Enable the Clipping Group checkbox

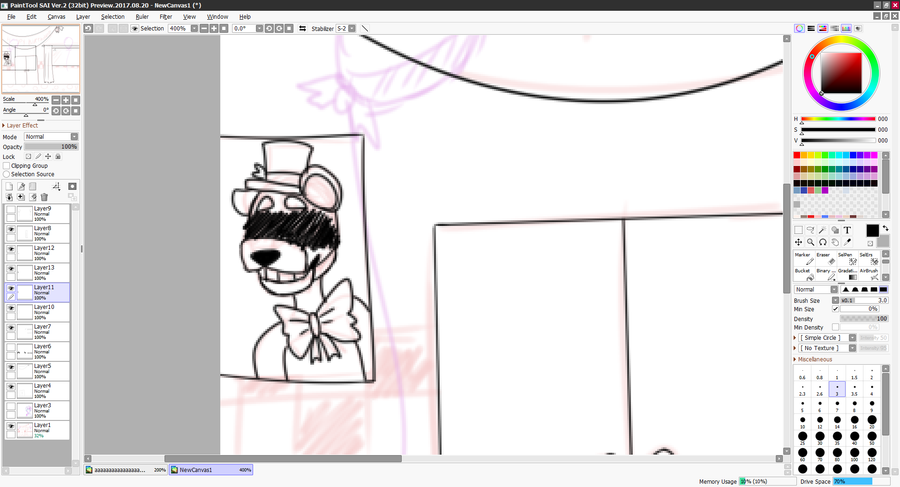pyautogui.click(x=7, y=165)
